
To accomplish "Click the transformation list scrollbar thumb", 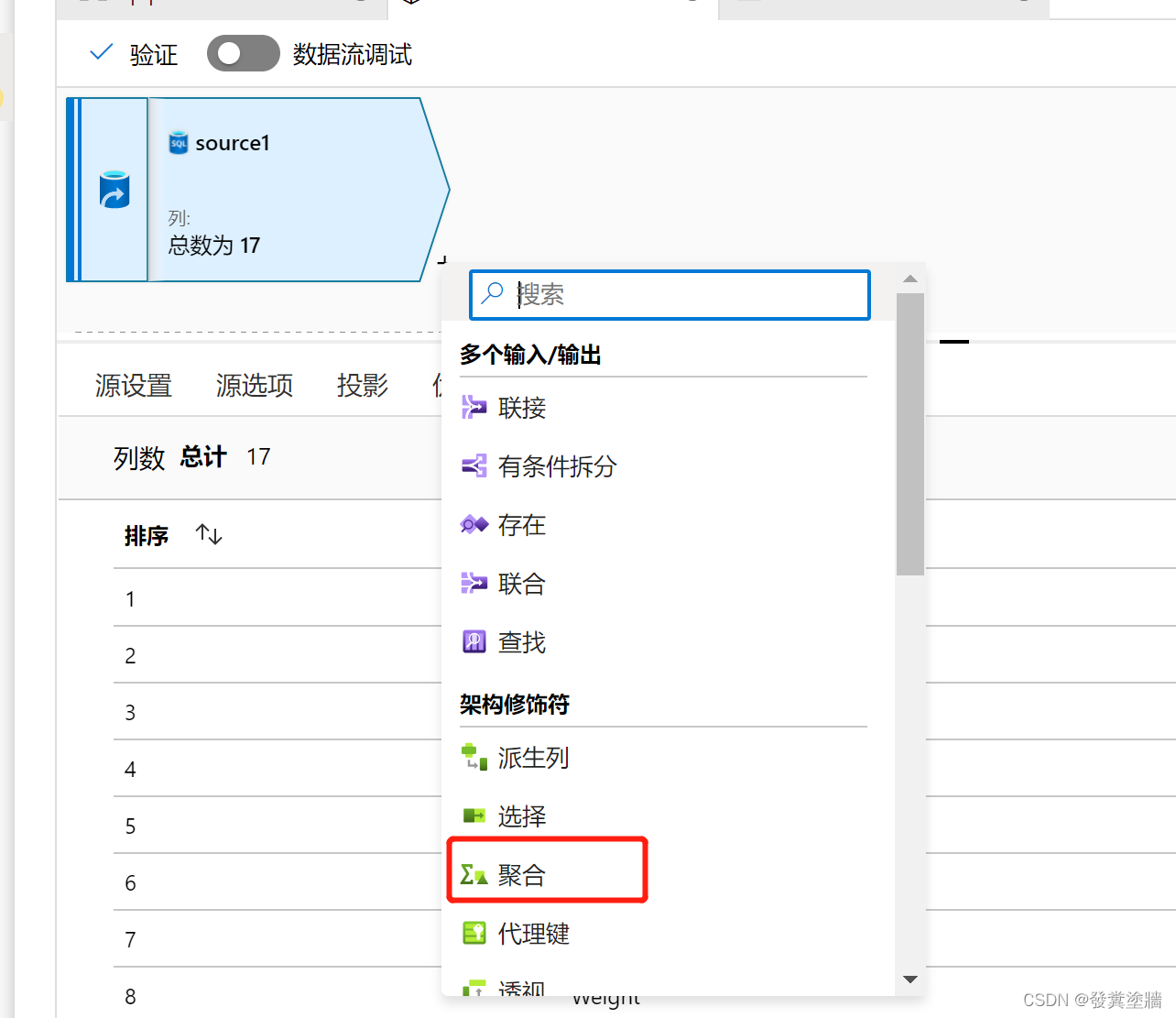I will pyautogui.click(x=909, y=434).
